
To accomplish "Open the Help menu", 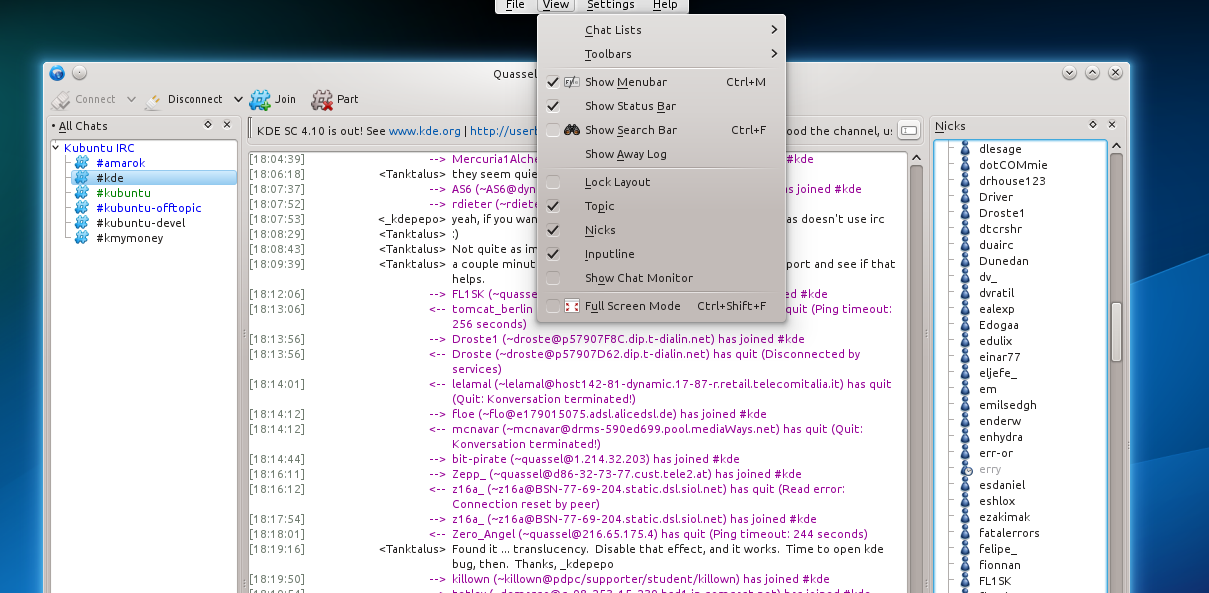I will 665,5.
